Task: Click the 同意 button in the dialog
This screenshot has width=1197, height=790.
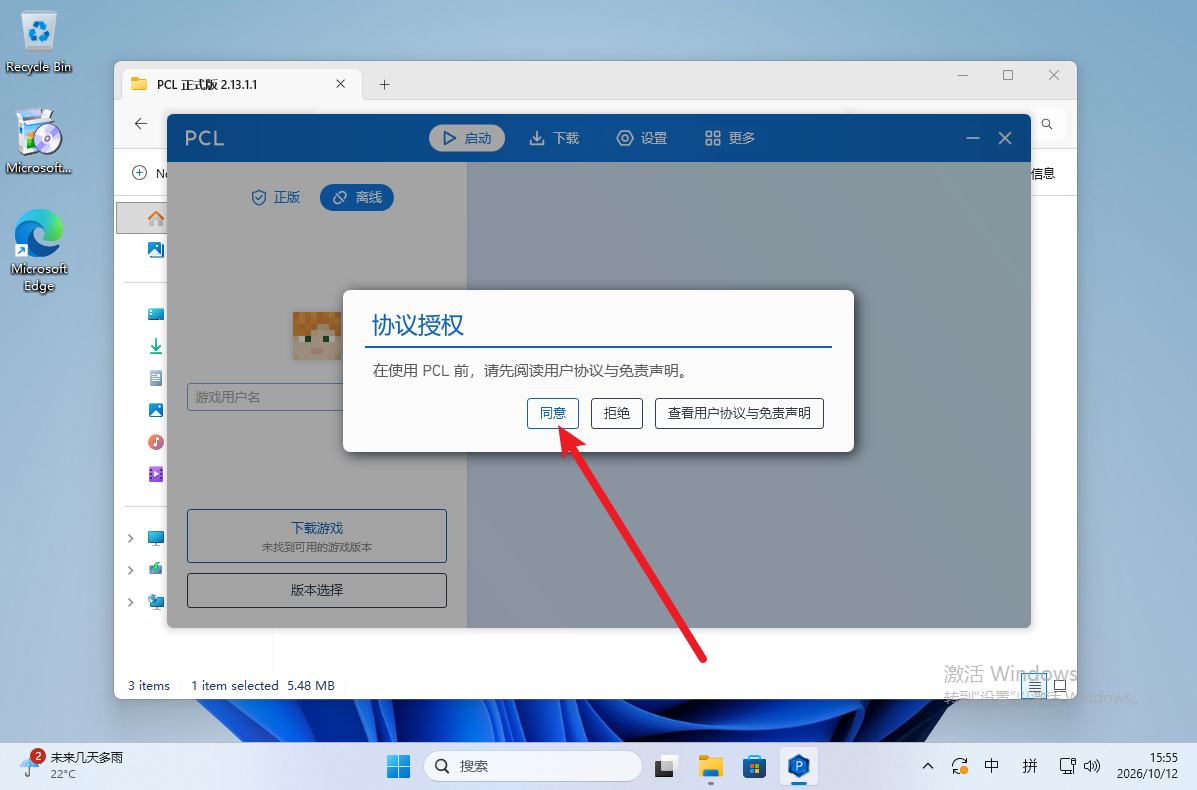Action: coord(553,413)
